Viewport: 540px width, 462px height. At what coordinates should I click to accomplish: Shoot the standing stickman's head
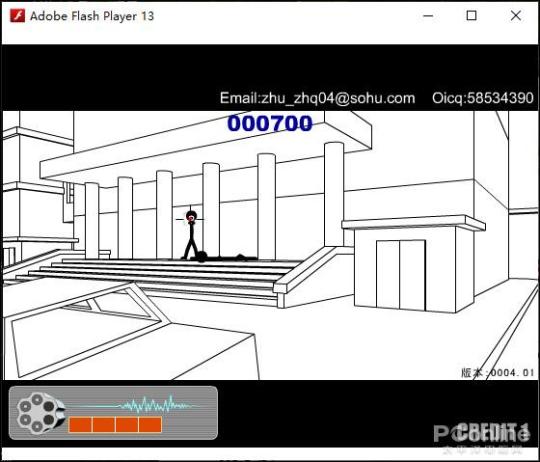click(x=191, y=217)
